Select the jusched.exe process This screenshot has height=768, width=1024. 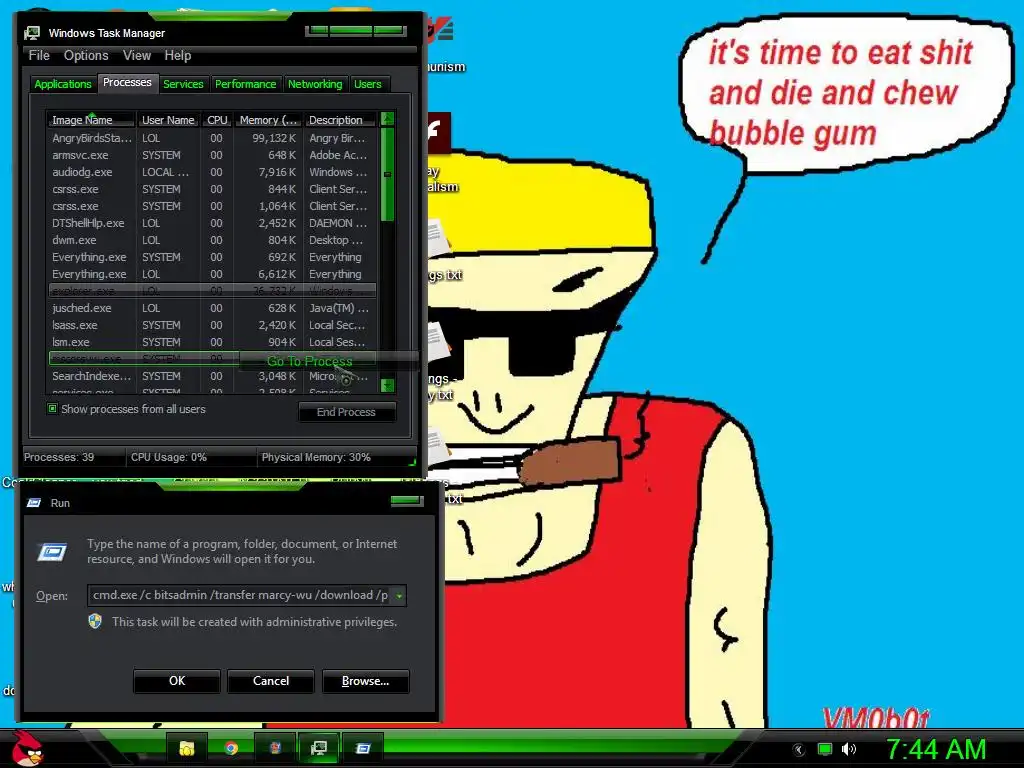(212, 308)
